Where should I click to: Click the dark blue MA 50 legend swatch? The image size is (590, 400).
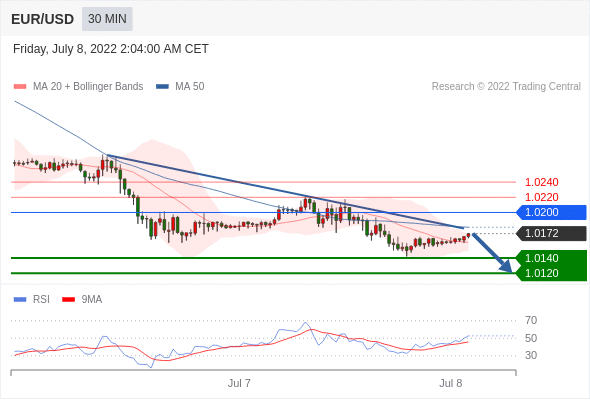(x=162, y=87)
